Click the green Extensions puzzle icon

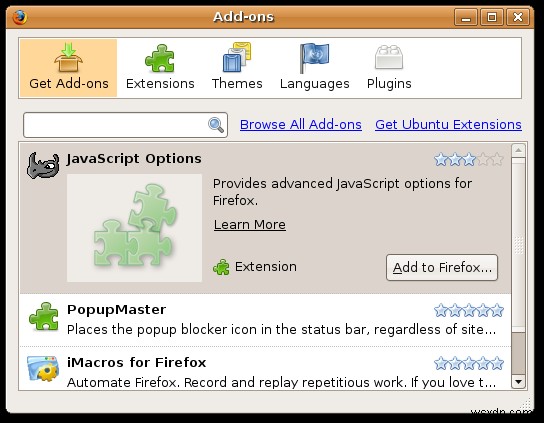point(160,58)
